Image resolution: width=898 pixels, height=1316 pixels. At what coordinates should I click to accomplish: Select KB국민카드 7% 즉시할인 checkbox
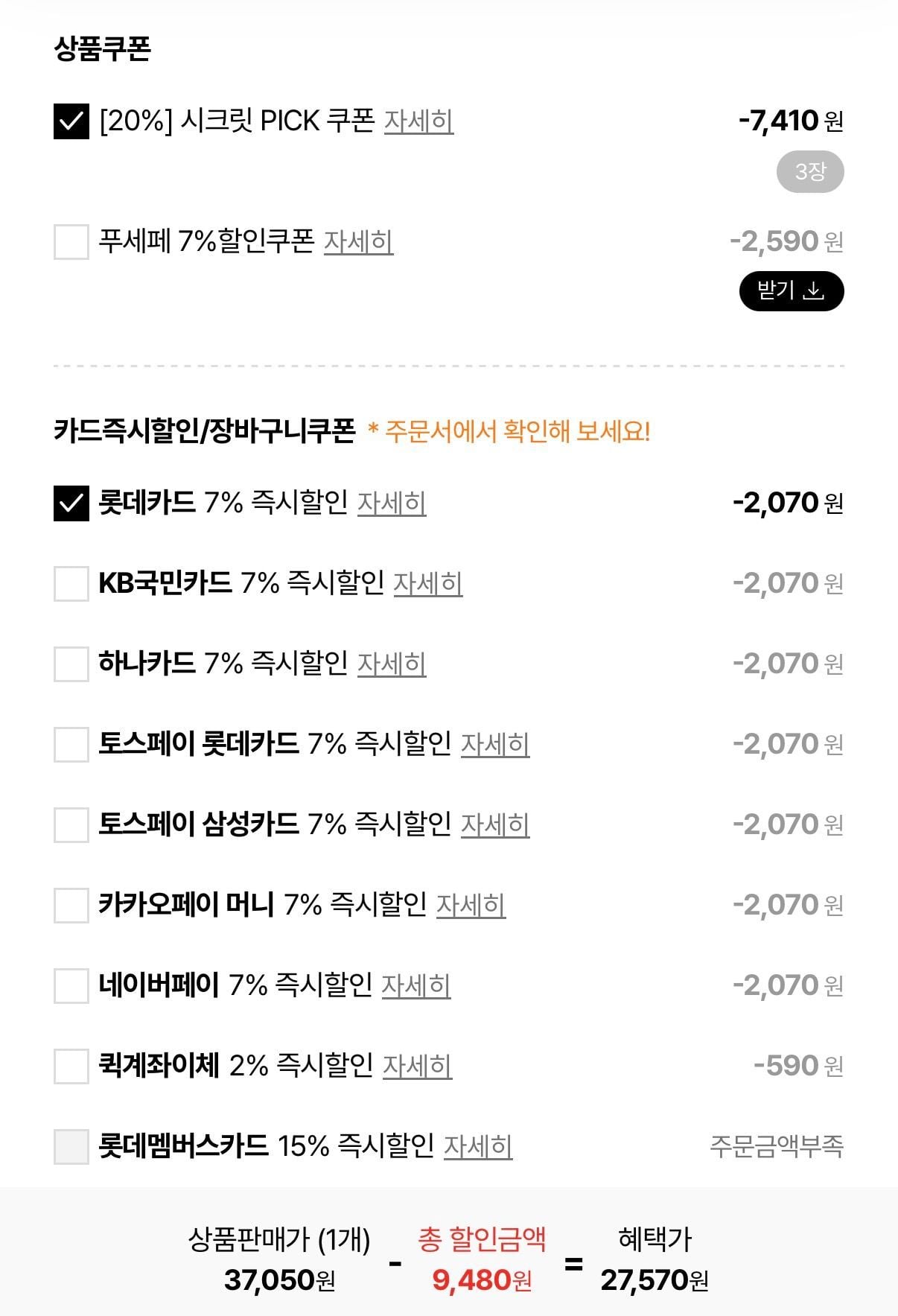71,584
